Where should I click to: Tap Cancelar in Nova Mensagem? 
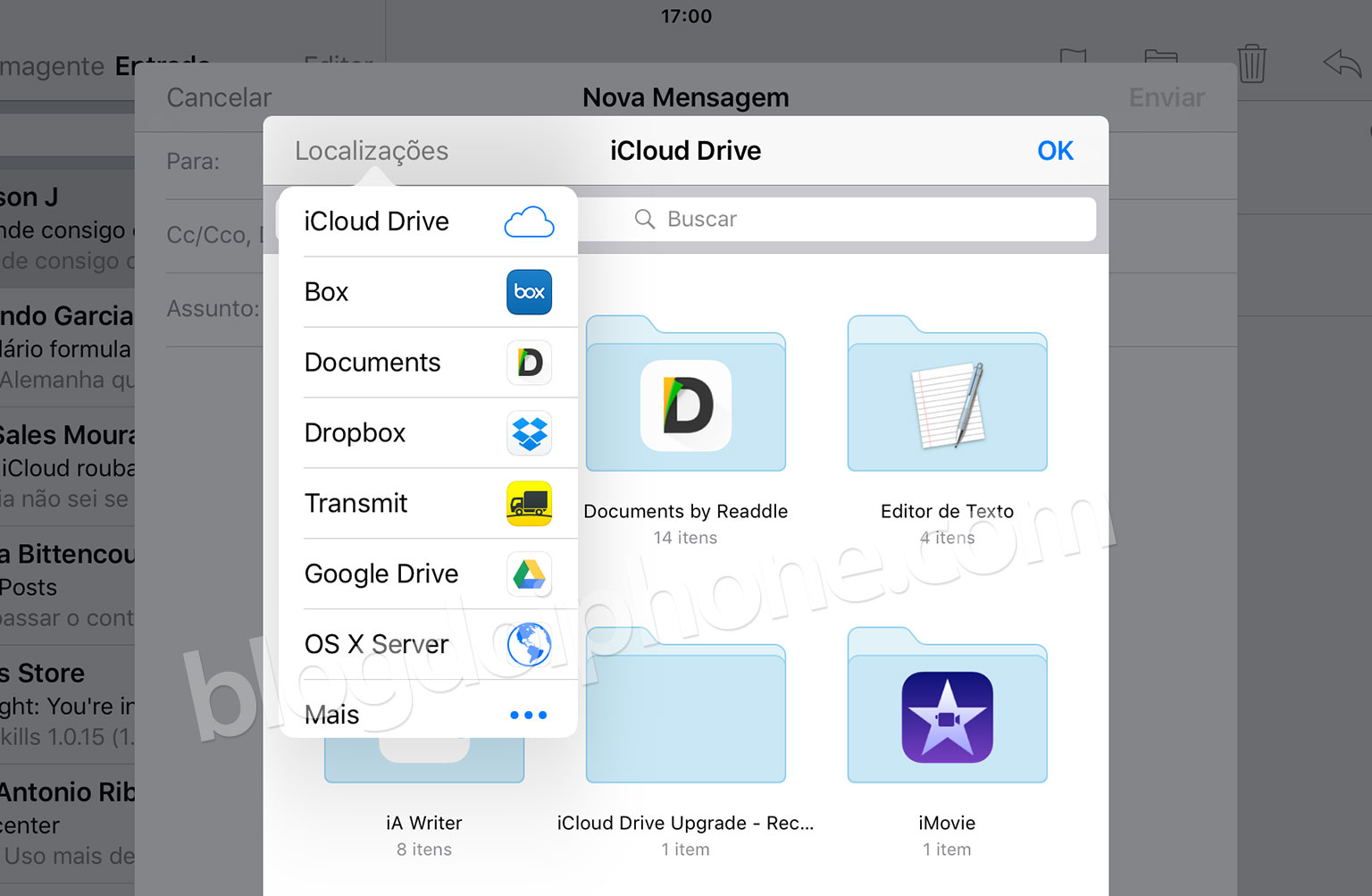[x=219, y=97]
